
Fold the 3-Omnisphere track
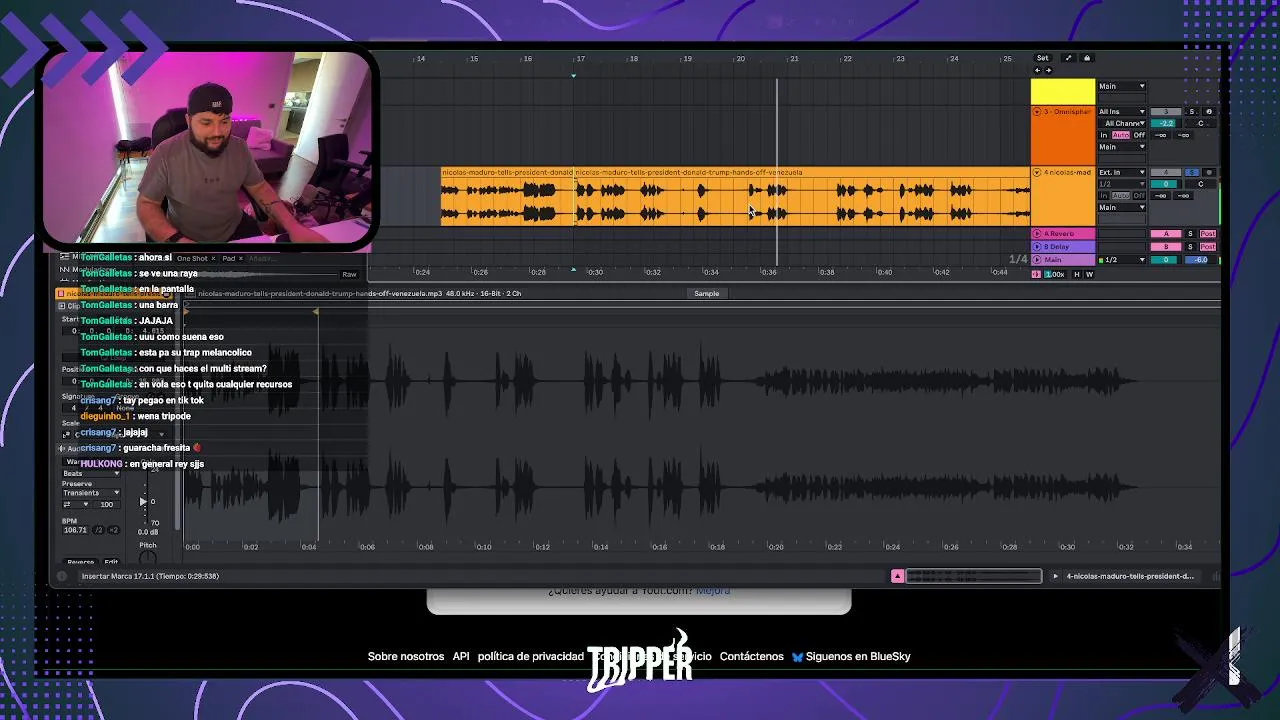pyautogui.click(x=1036, y=112)
